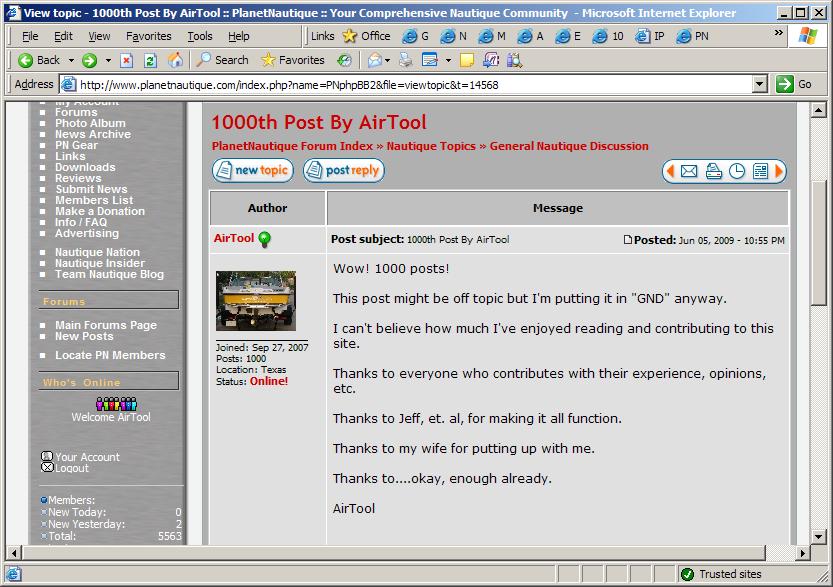Click the new topic button
The height and width of the screenshot is (587, 833).
pyautogui.click(x=252, y=171)
